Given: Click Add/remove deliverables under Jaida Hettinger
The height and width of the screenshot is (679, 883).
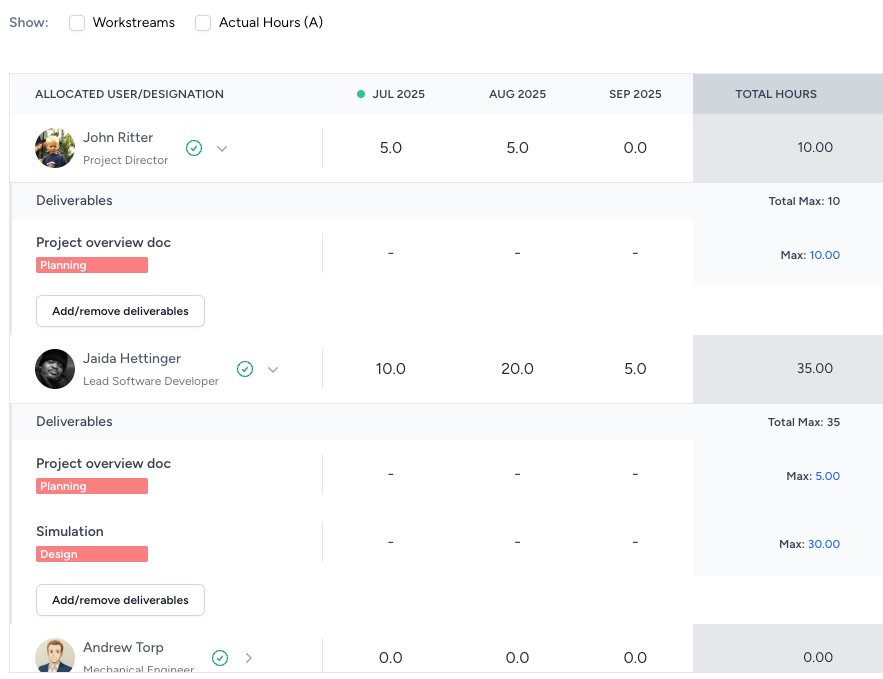Looking at the screenshot, I should (x=120, y=600).
